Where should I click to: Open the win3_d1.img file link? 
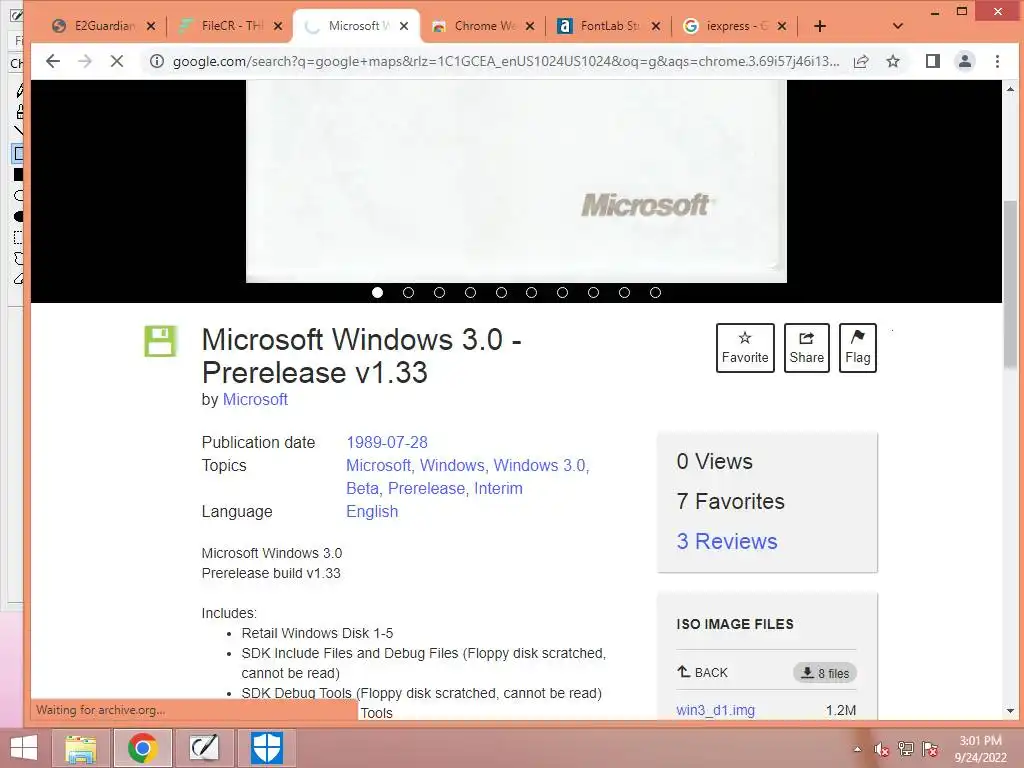[x=716, y=710]
